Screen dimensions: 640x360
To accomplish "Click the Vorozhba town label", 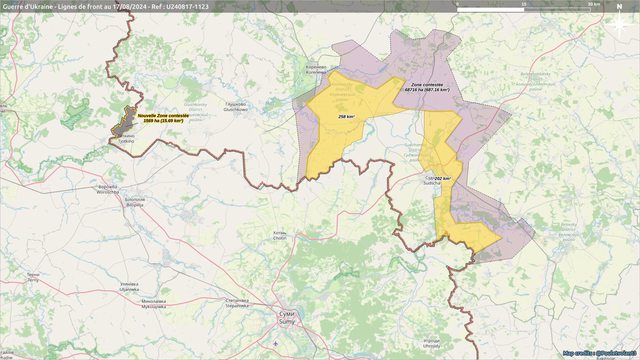I will [107, 188].
